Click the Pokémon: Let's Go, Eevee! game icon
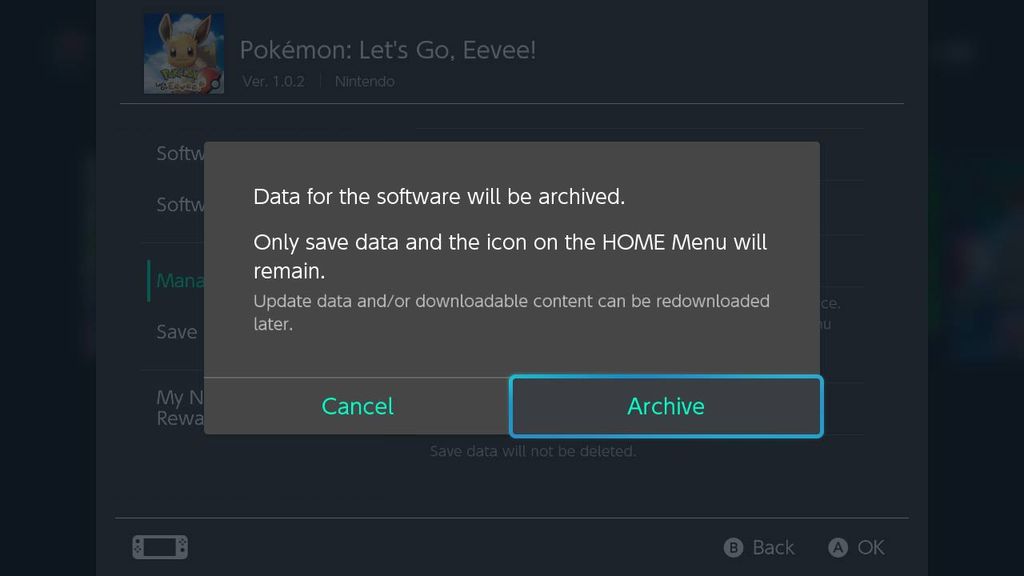The image size is (1024, 576). 184,52
